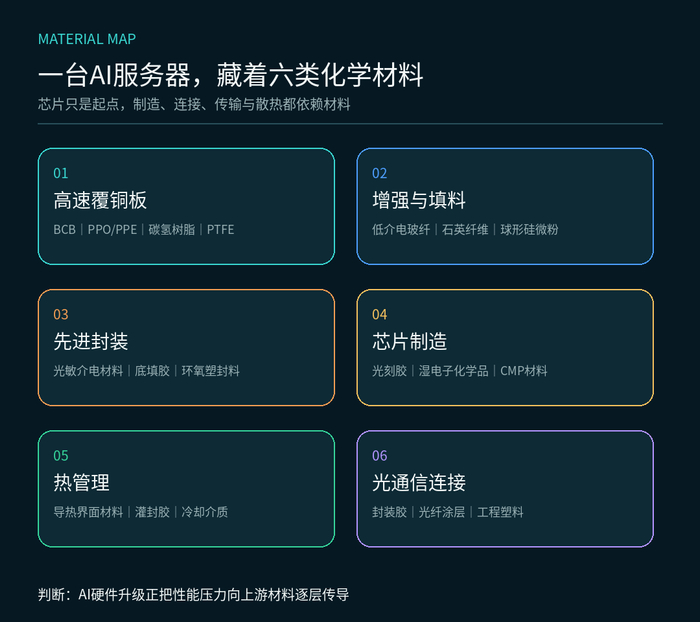Screen dimensions: 700x622
Task: Open the 高速覆铜板 card
Action: pyautogui.click(x=186, y=206)
